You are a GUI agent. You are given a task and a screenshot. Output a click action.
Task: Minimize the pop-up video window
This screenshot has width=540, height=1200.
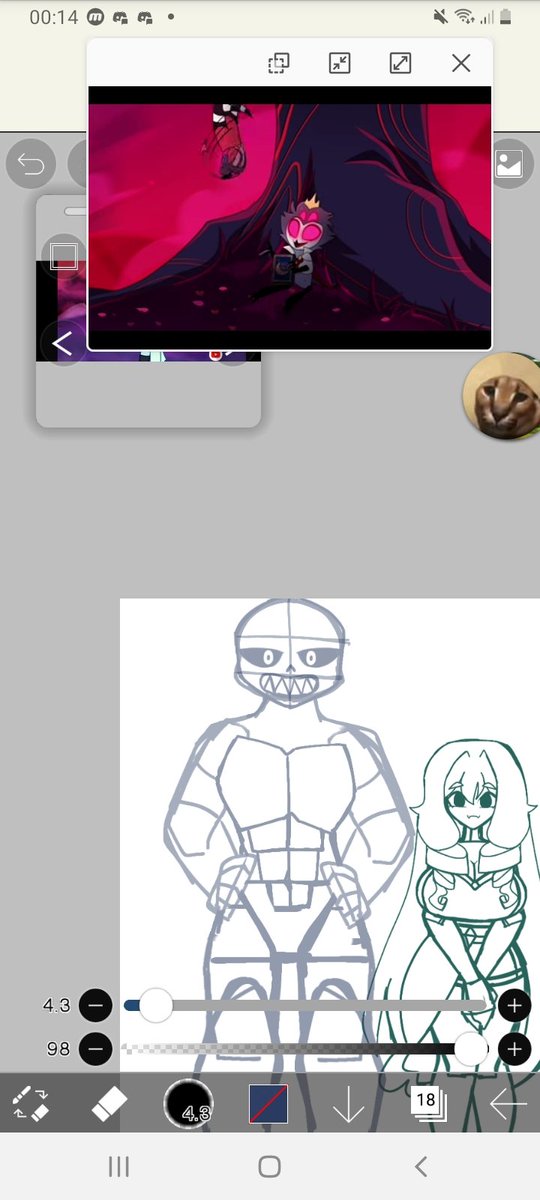pyautogui.click(x=340, y=63)
